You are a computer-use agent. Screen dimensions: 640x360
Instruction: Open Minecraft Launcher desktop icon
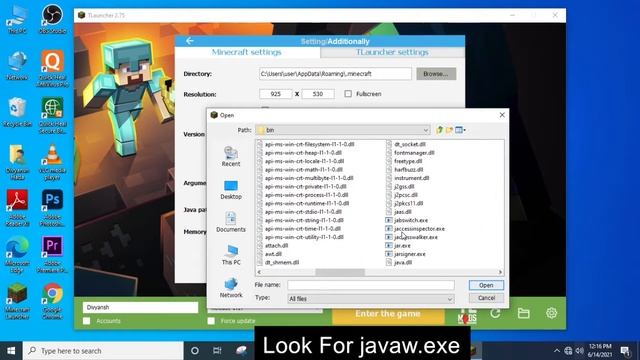coord(17,301)
